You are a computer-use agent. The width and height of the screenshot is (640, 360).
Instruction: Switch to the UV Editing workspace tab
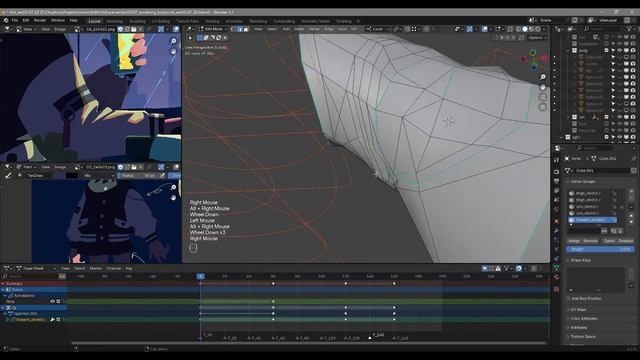point(160,21)
